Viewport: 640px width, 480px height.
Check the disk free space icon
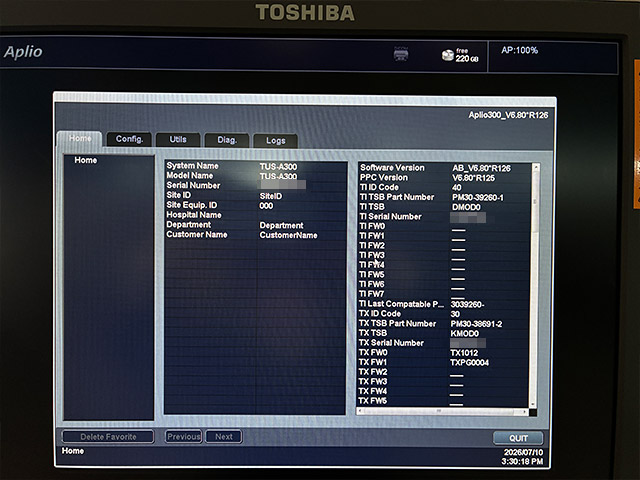tap(448, 55)
